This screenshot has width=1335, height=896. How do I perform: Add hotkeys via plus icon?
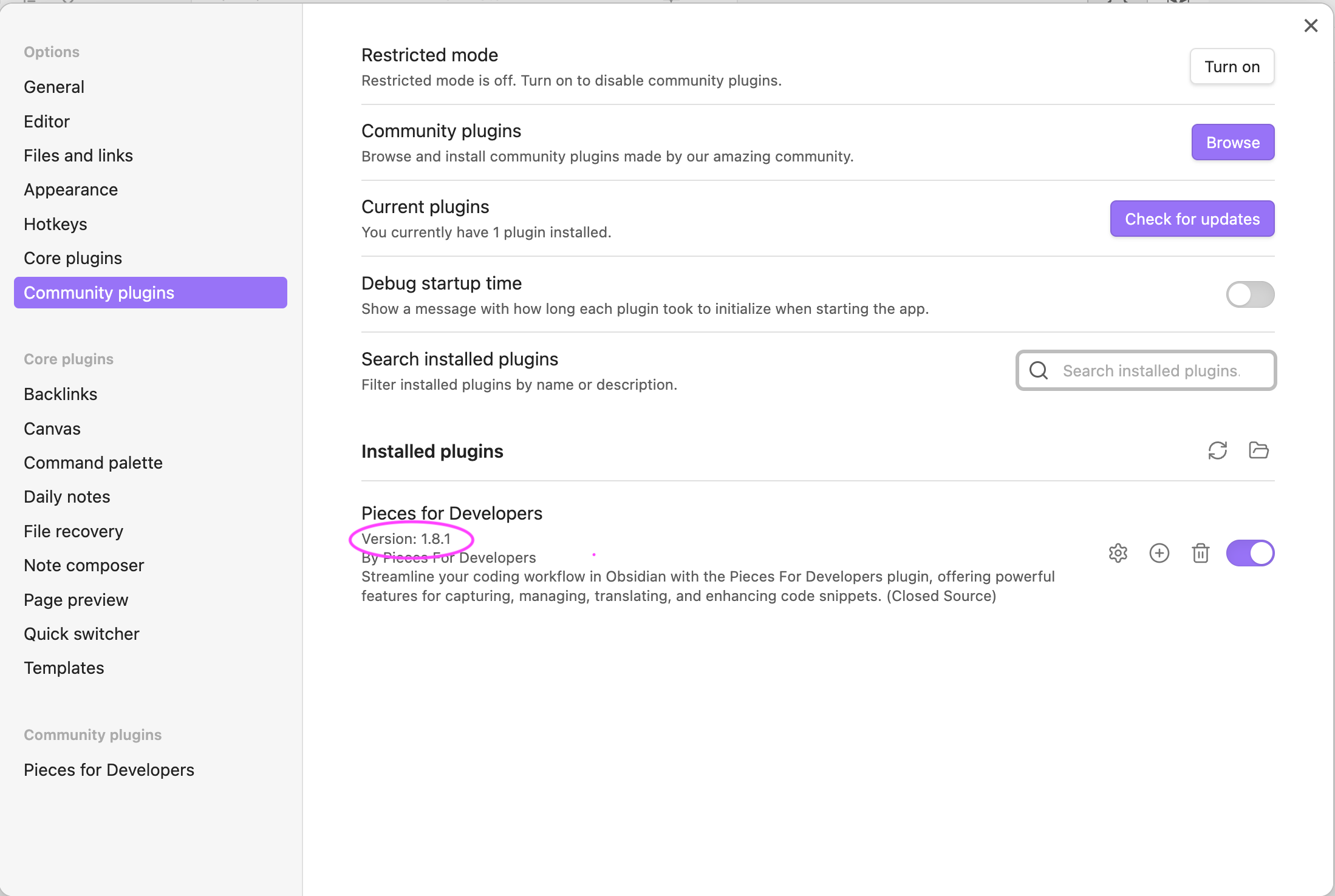click(1159, 552)
